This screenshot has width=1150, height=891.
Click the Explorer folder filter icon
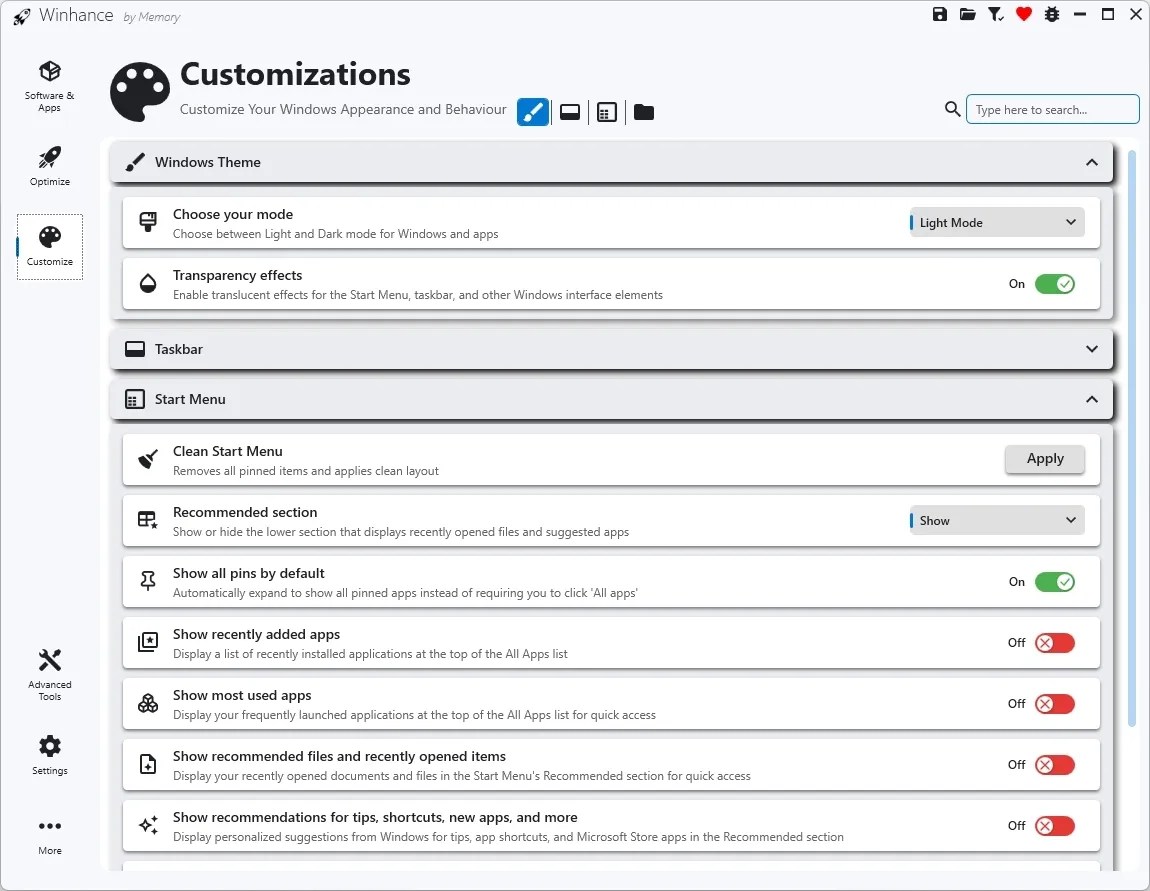coord(643,112)
